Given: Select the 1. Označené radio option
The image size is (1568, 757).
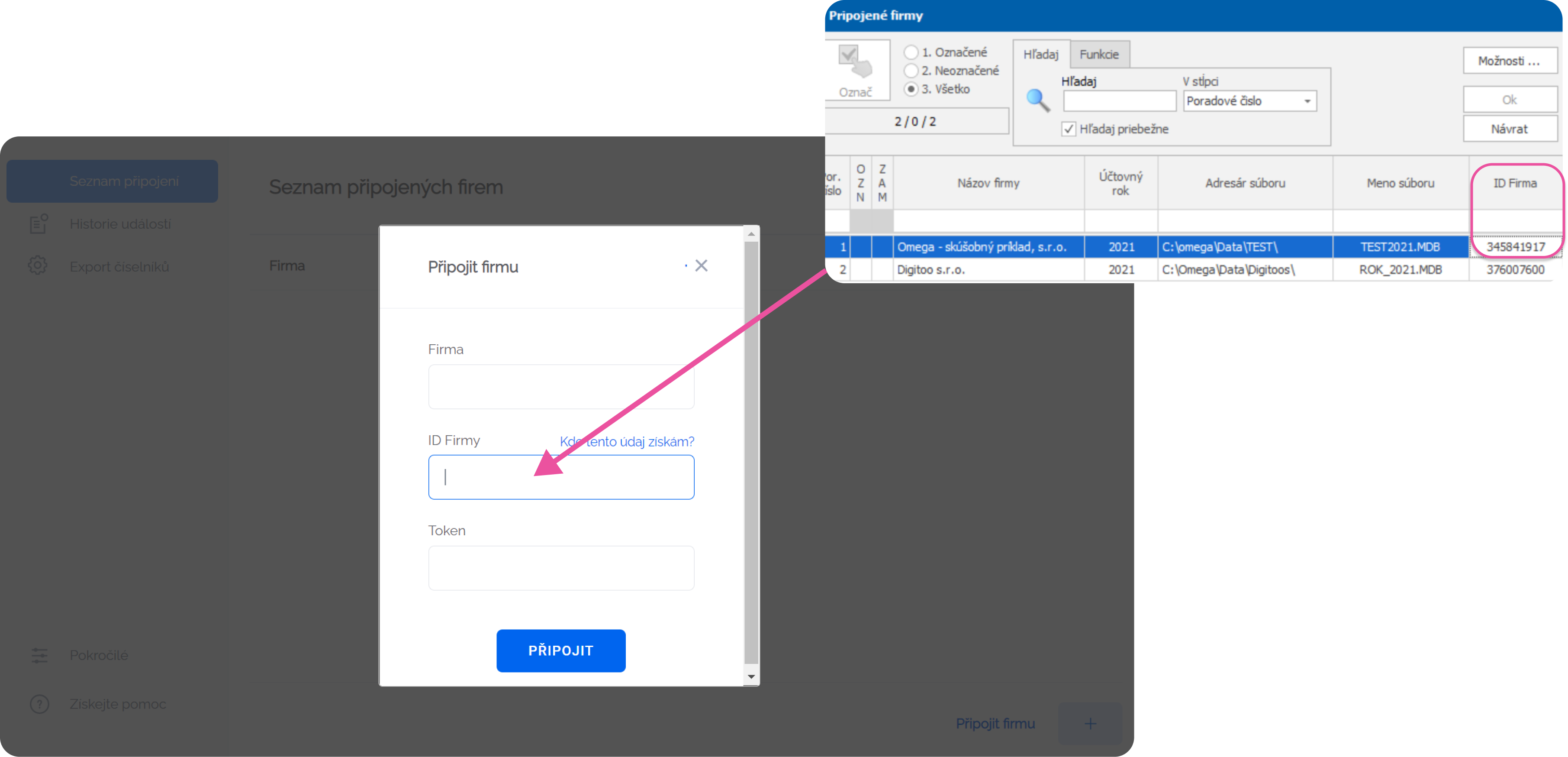Looking at the screenshot, I should click(910, 52).
